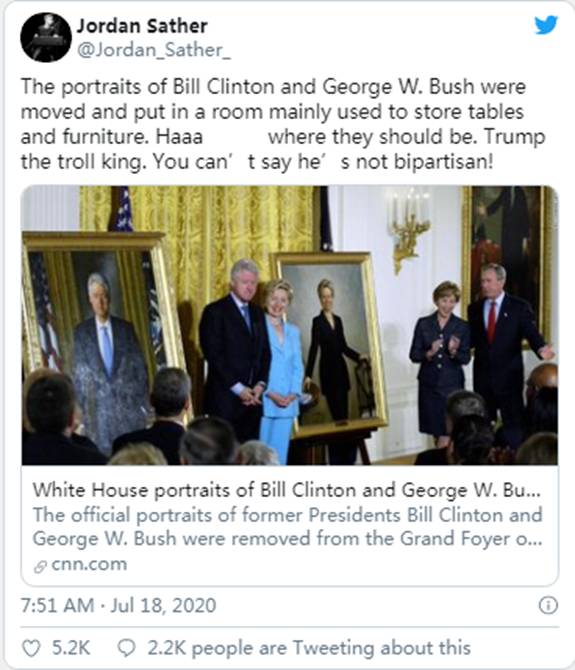View 2.2K people are Tweeting about this
This screenshot has height=670, width=575.
click(309, 648)
